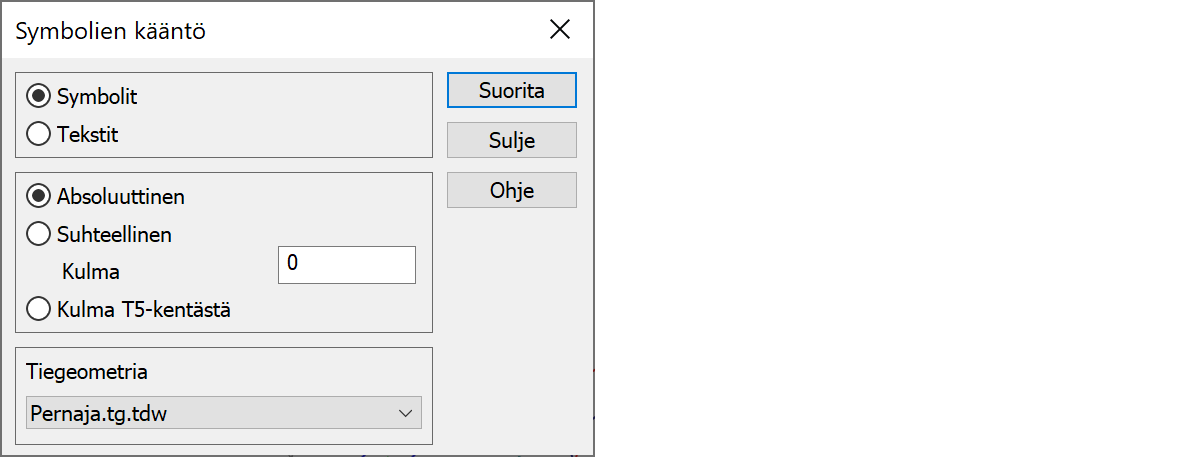The image size is (1200, 457).
Task: Click the Symbolit label text
Action: pyautogui.click(x=97, y=97)
